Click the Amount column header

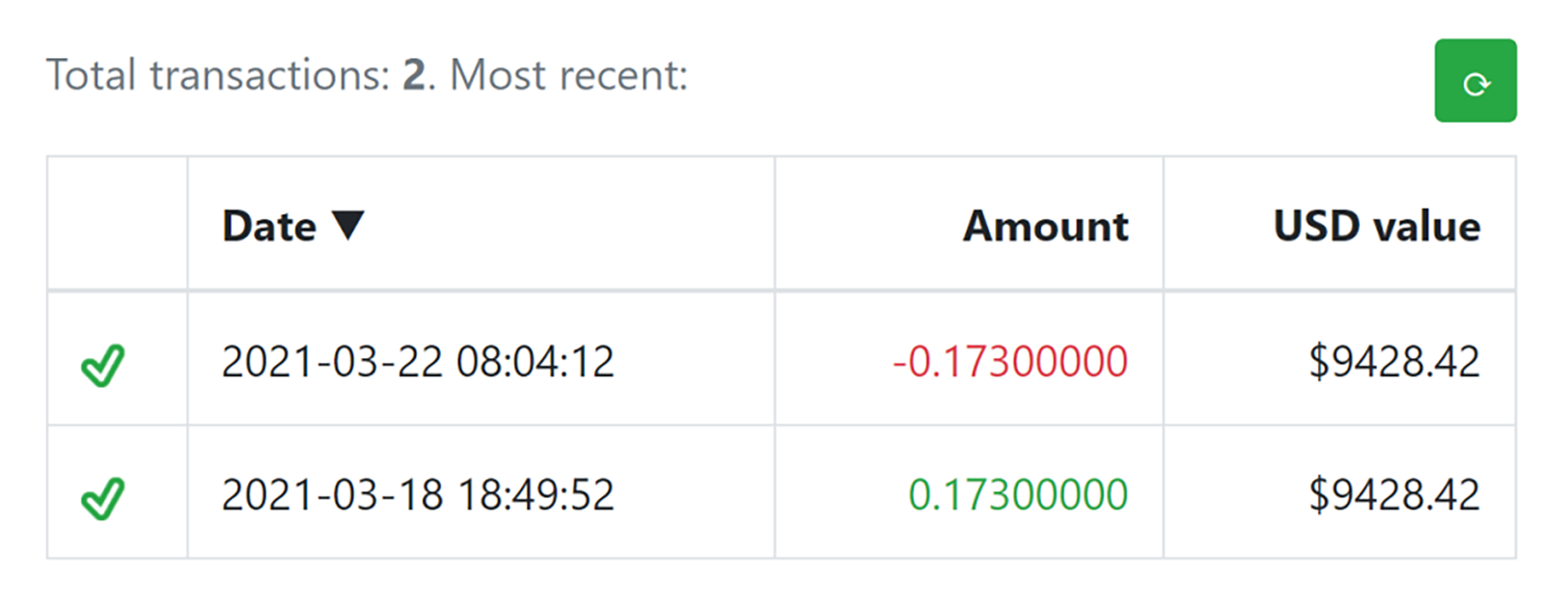pyautogui.click(x=1045, y=226)
